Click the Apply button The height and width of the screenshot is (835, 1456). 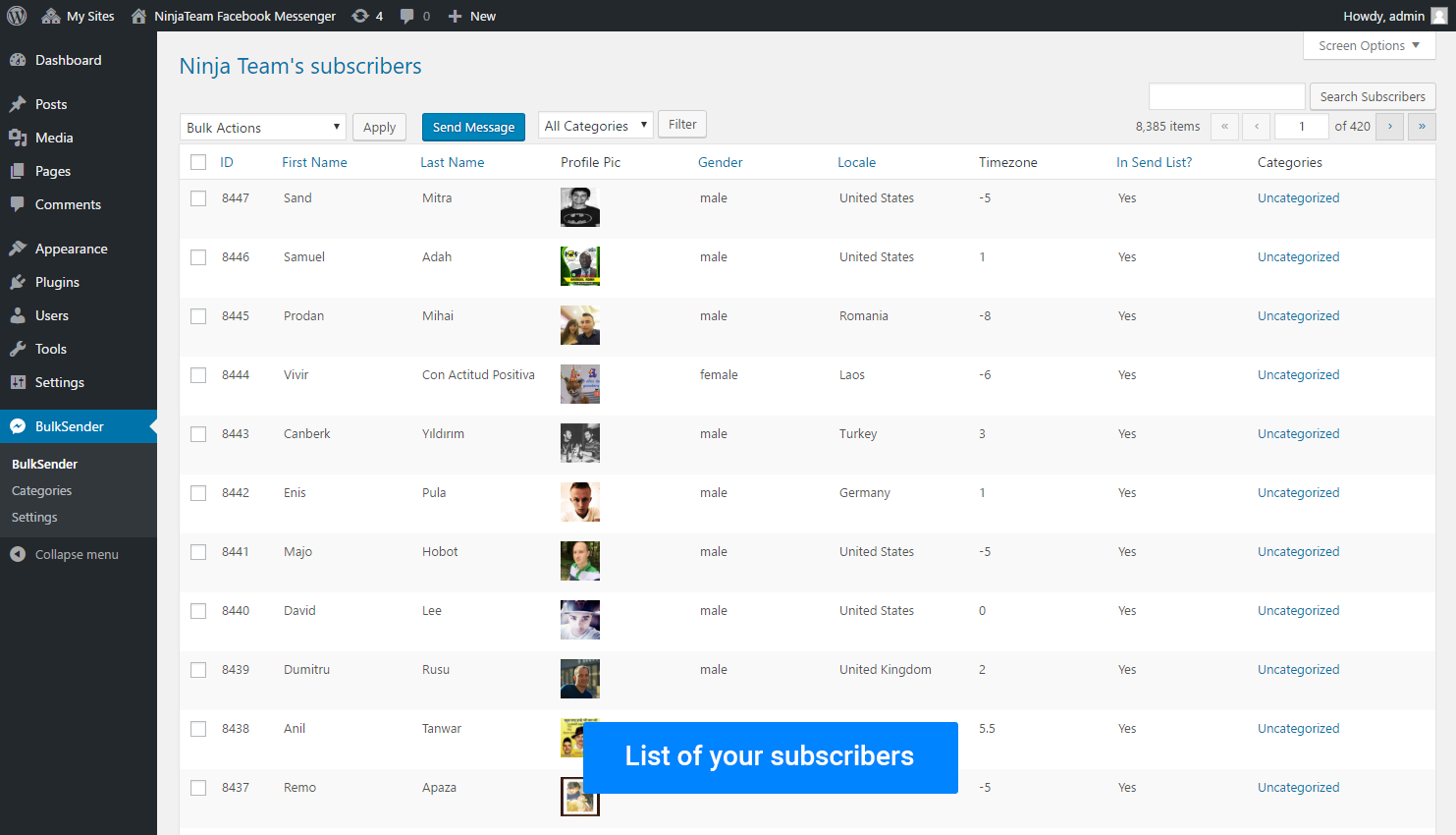point(379,127)
